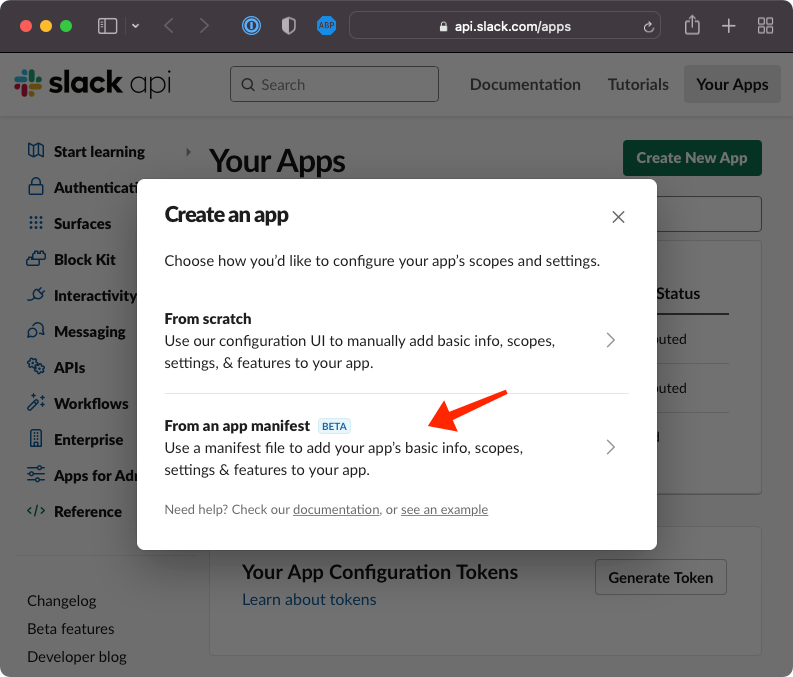Click the Authentication lock icon
793x677 pixels.
tap(35, 186)
